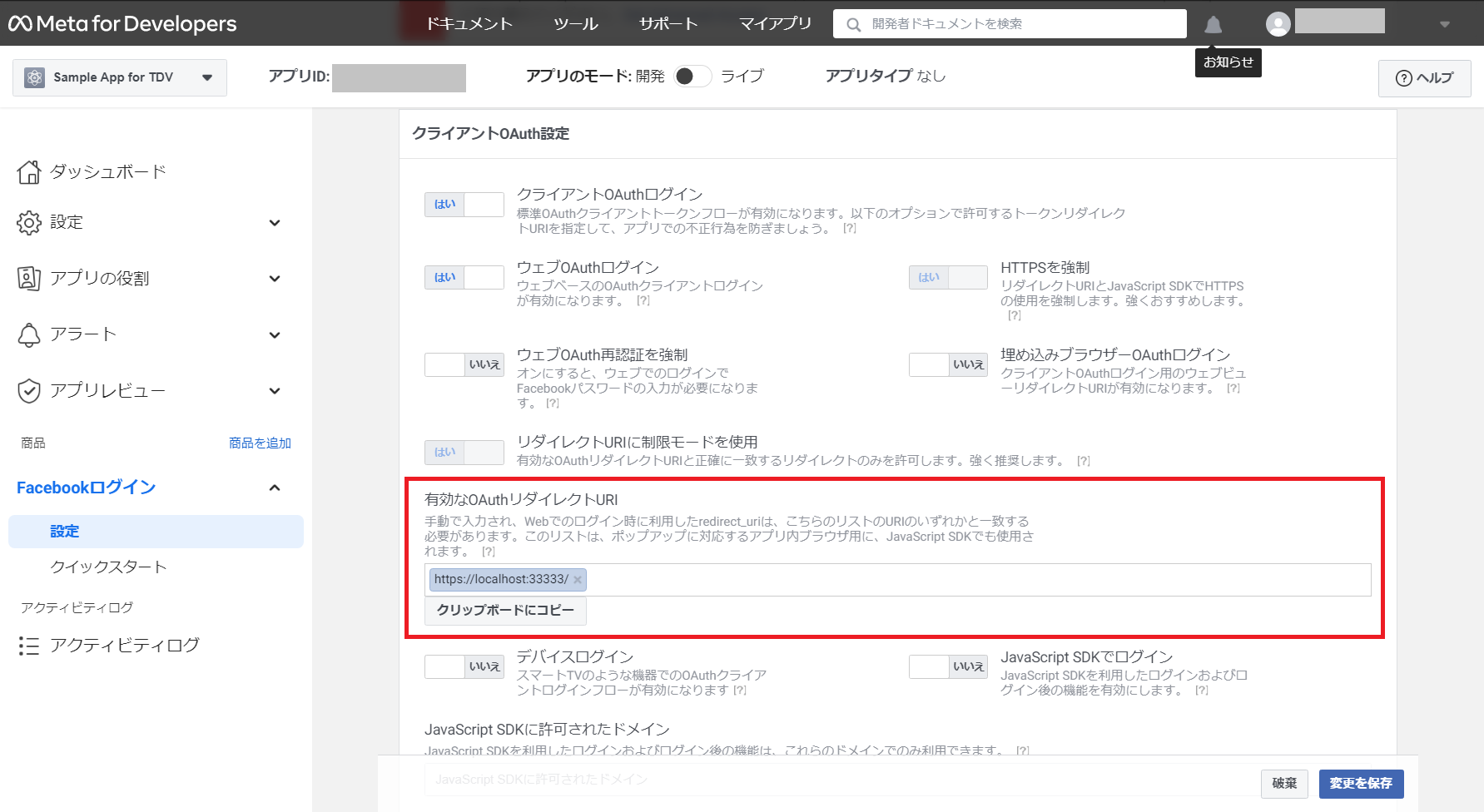This screenshot has width=1484, height=812.
Task: Click クリップボードにコピー button
Action: (x=505, y=611)
